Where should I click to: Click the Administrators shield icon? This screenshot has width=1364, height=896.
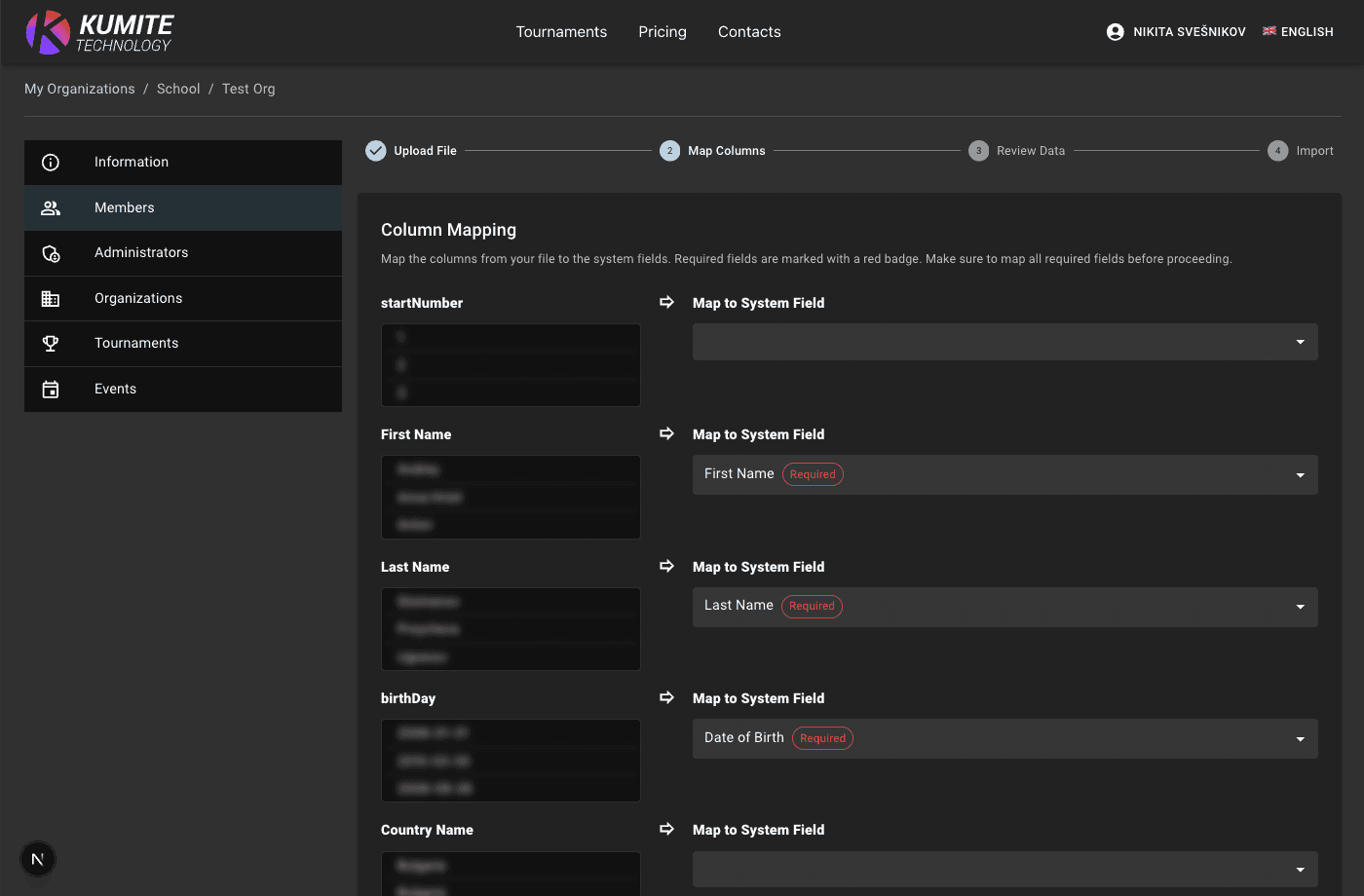tap(51, 253)
